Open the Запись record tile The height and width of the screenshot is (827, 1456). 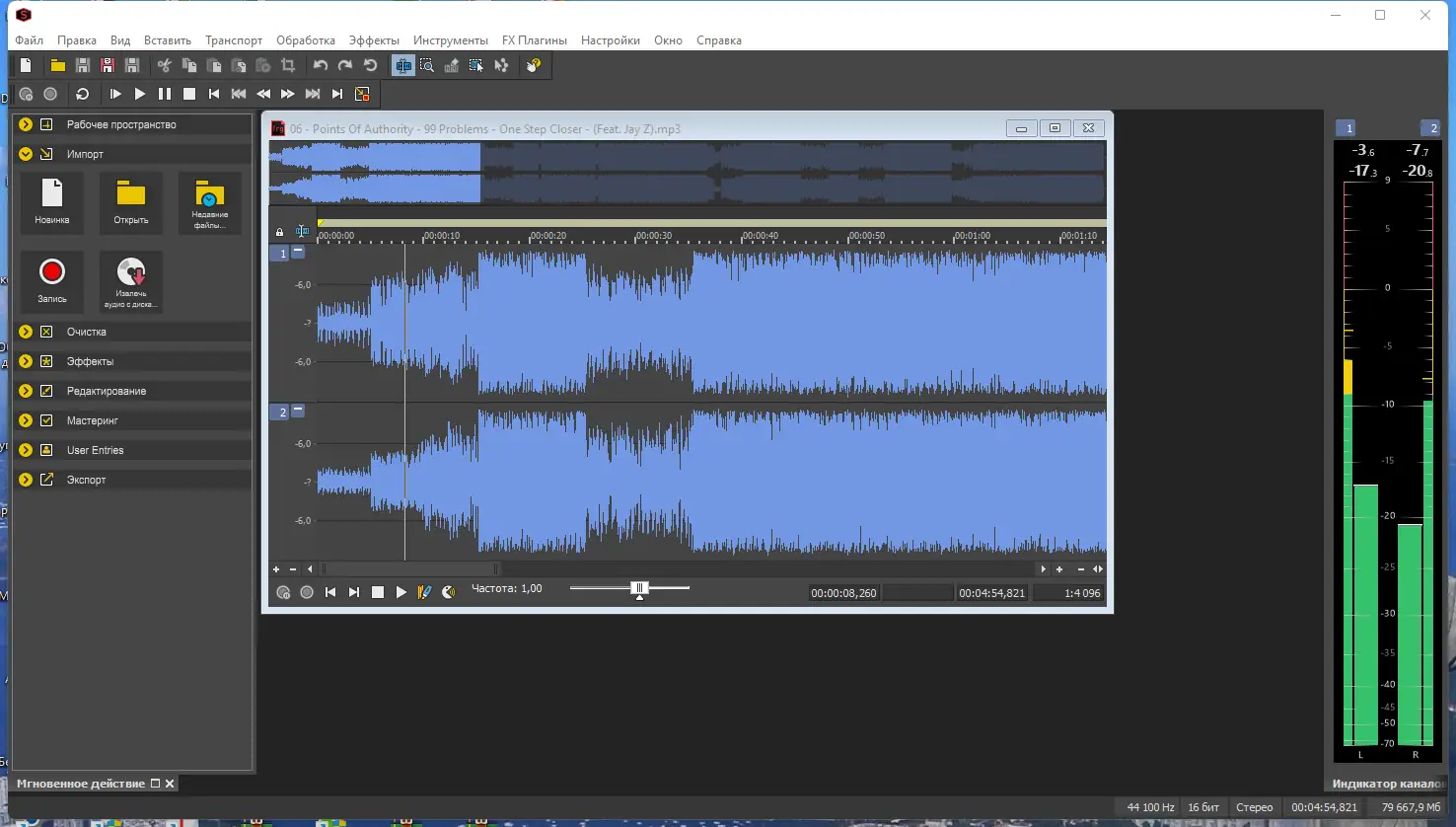pos(52,281)
